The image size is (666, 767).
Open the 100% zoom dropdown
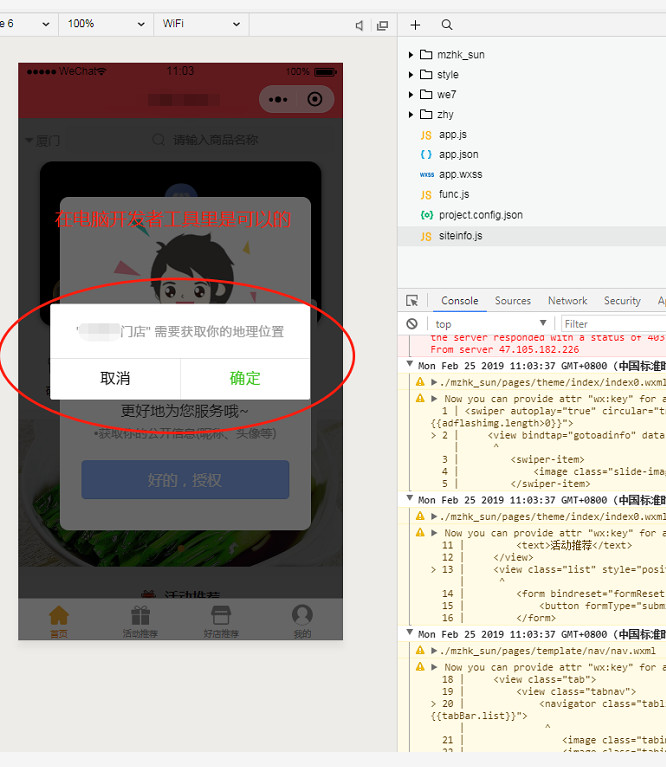[106, 24]
